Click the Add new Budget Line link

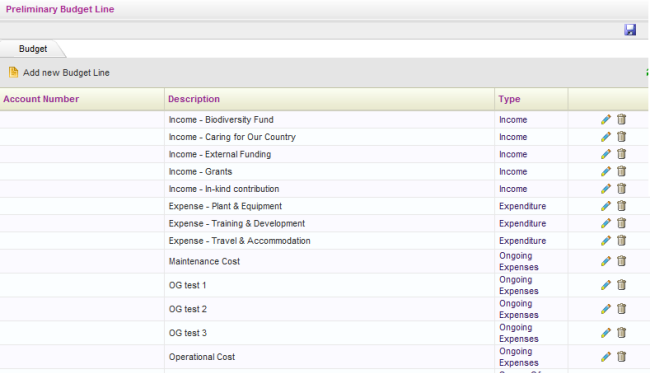coord(66,73)
